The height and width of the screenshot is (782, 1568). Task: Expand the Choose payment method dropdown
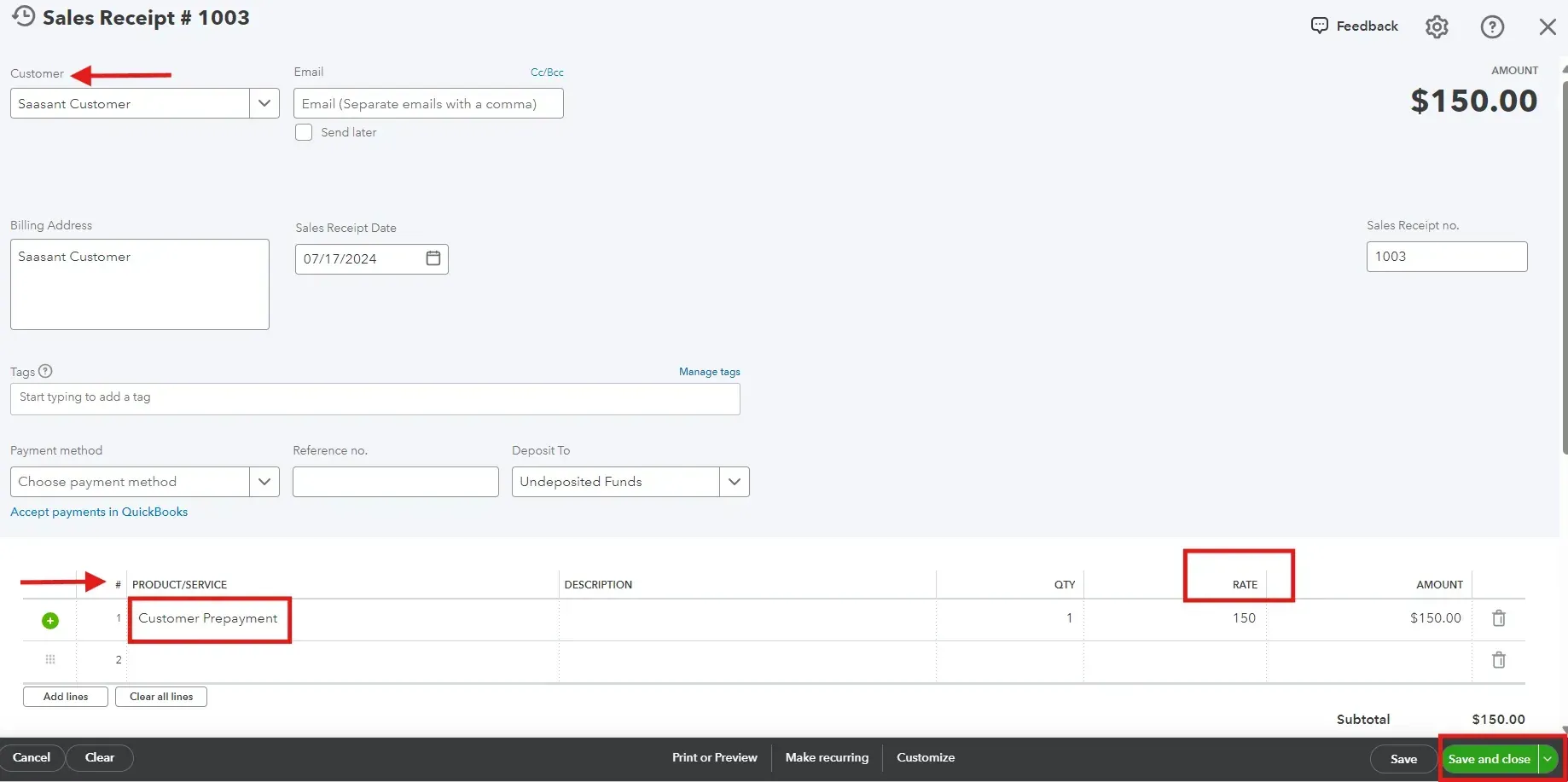tap(264, 482)
